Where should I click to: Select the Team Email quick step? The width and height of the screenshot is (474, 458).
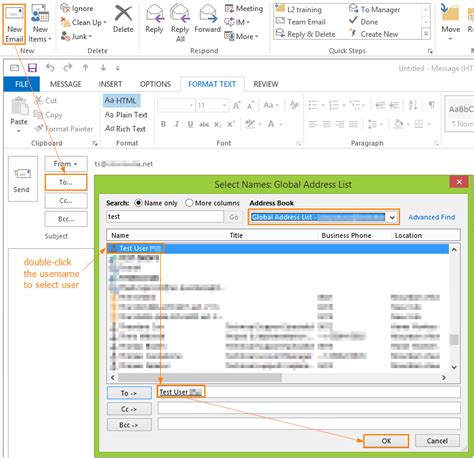(301, 22)
